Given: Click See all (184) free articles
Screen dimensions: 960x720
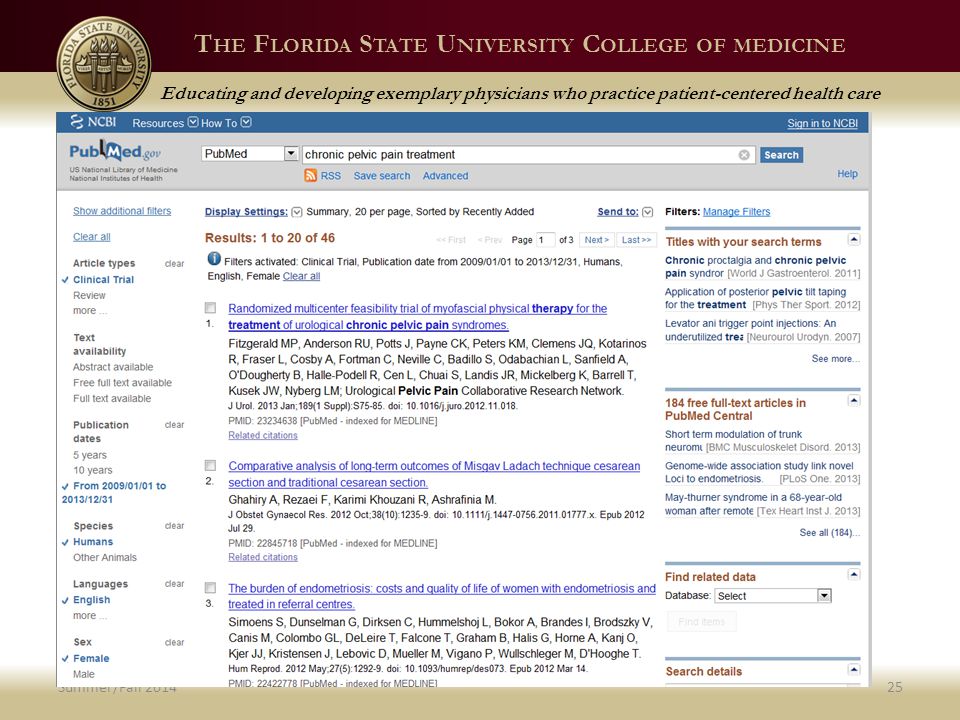Looking at the screenshot, I should tap(829, 533).
